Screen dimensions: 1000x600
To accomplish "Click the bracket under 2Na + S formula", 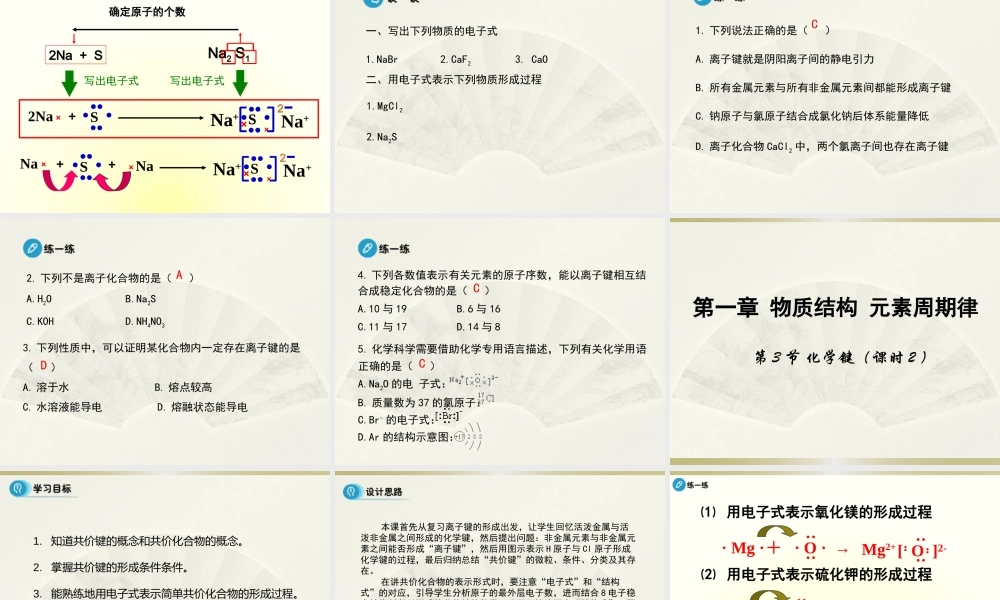I will (x=75, y=55).
